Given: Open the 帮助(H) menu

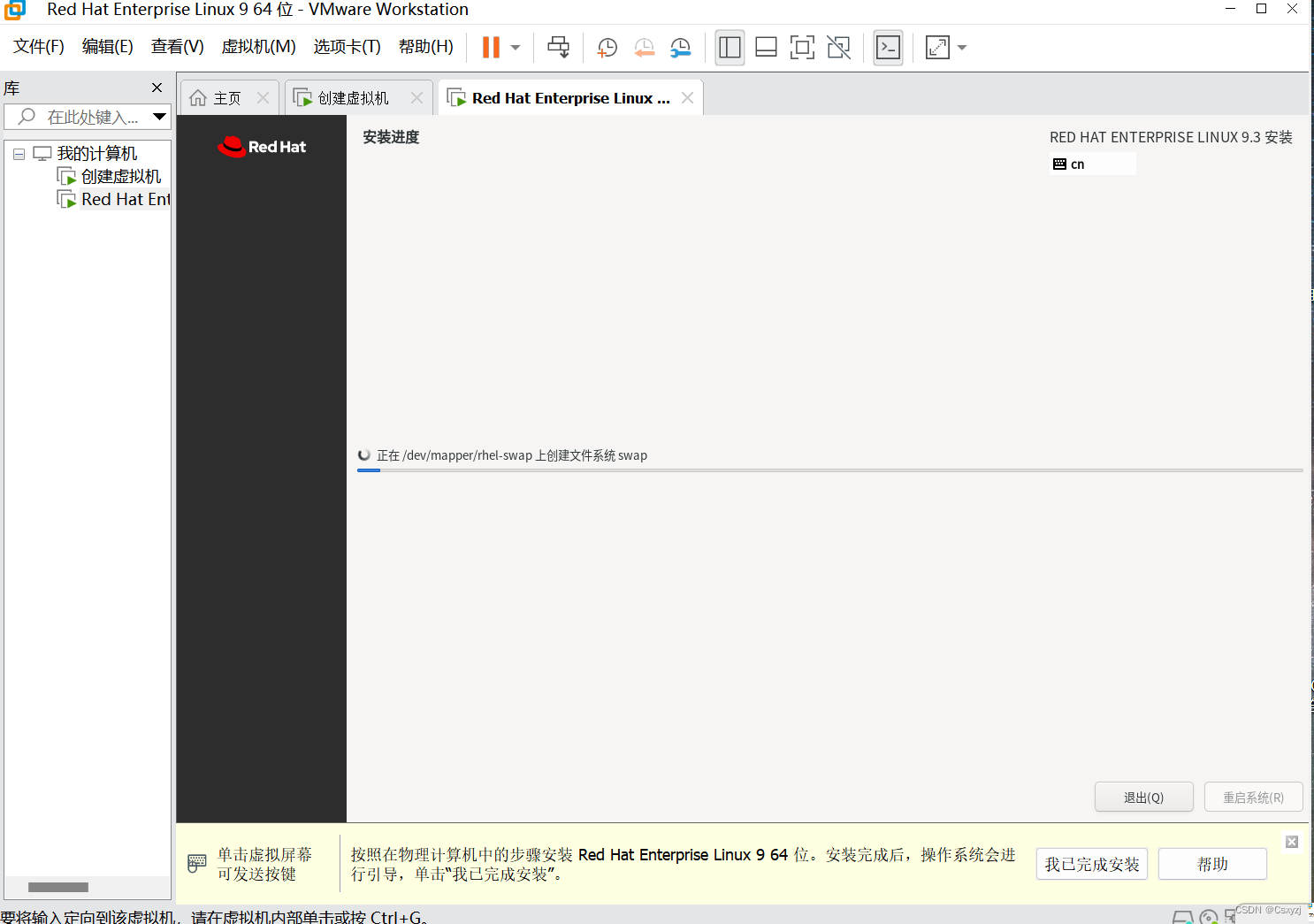Looking at the screenshot, I should click(x=426, y=47).
